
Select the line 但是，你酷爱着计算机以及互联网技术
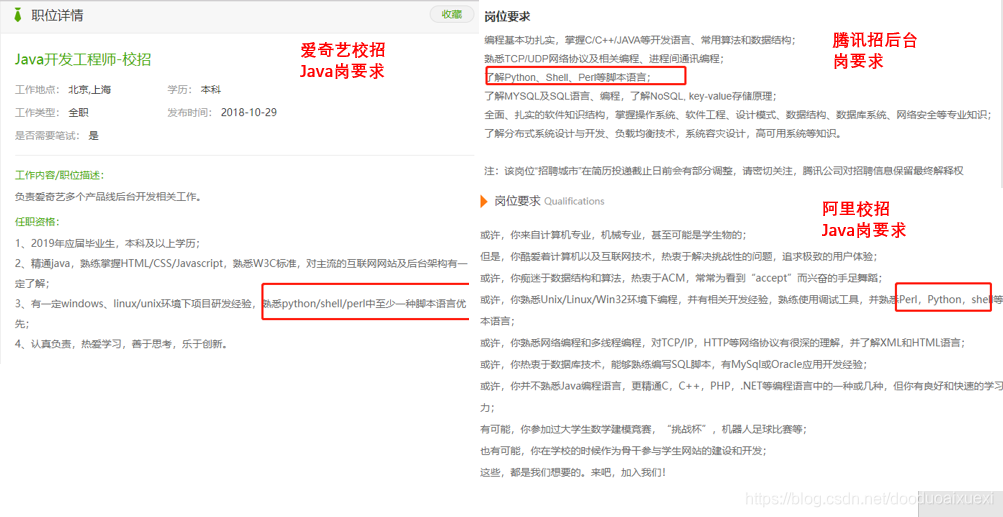(x=679, y=256)
